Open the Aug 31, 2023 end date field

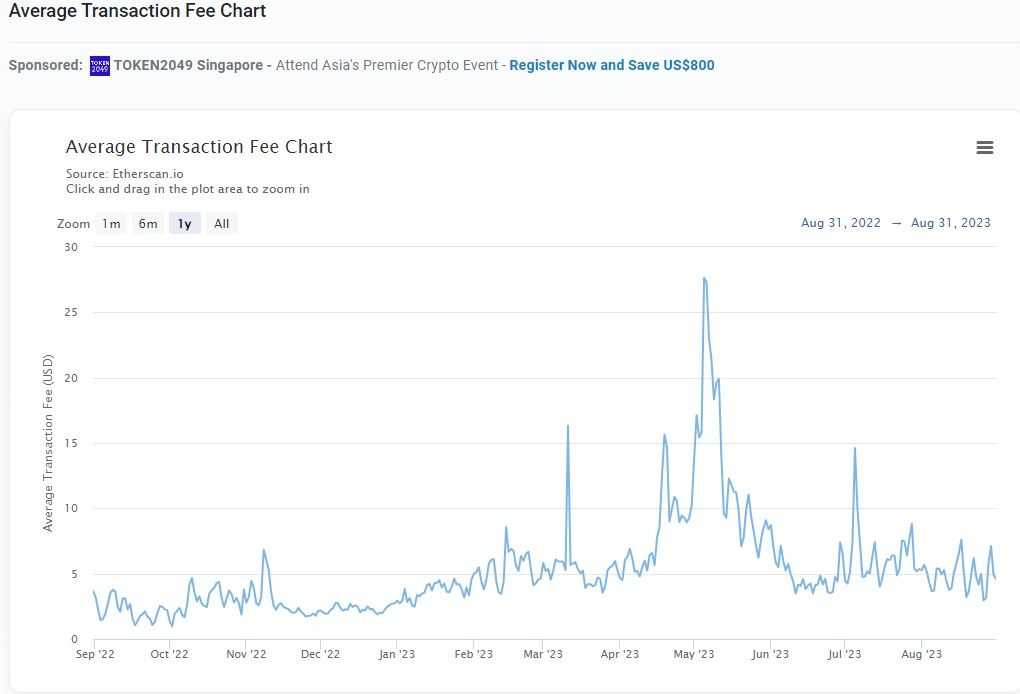(951, 223)
